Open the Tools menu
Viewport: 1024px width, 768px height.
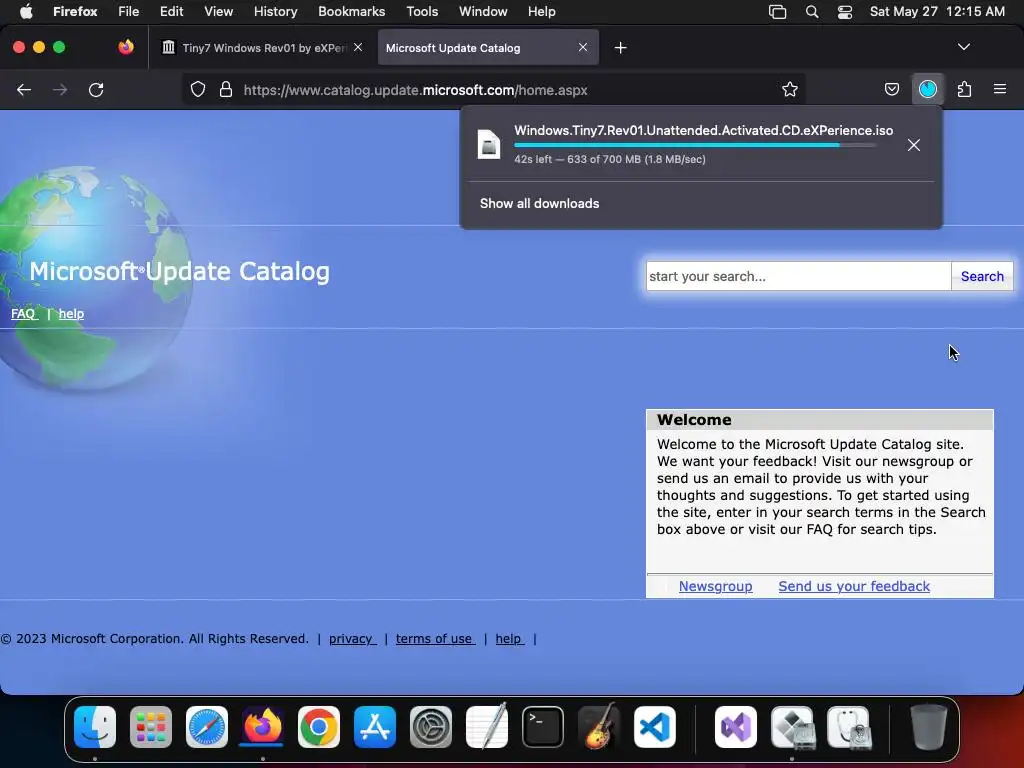(x=422, y=11)
